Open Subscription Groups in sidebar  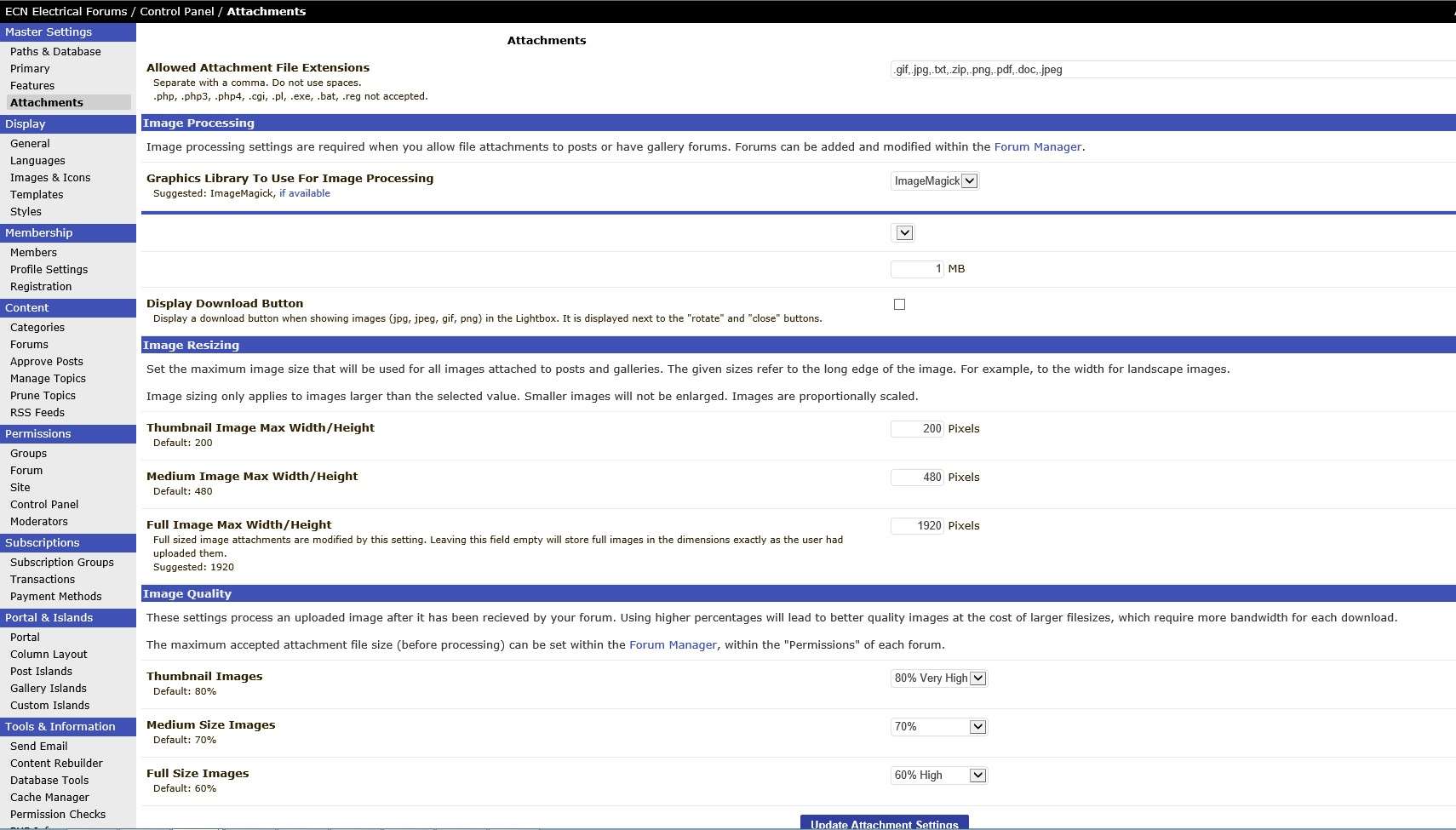click(x=62, y=562)
